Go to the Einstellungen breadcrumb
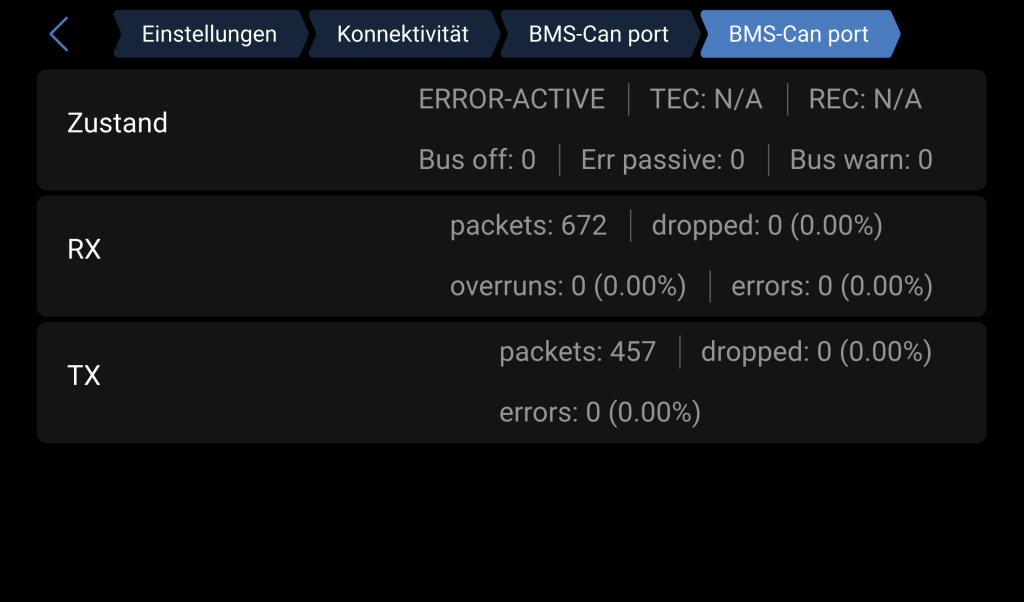1024x602 pixels. point(209,34)
